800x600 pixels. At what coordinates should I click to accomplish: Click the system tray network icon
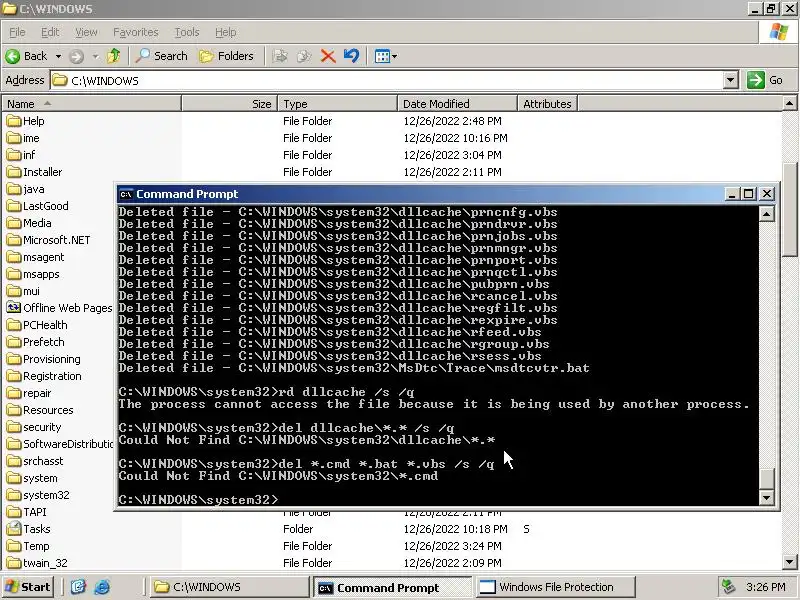coord(729,587)
